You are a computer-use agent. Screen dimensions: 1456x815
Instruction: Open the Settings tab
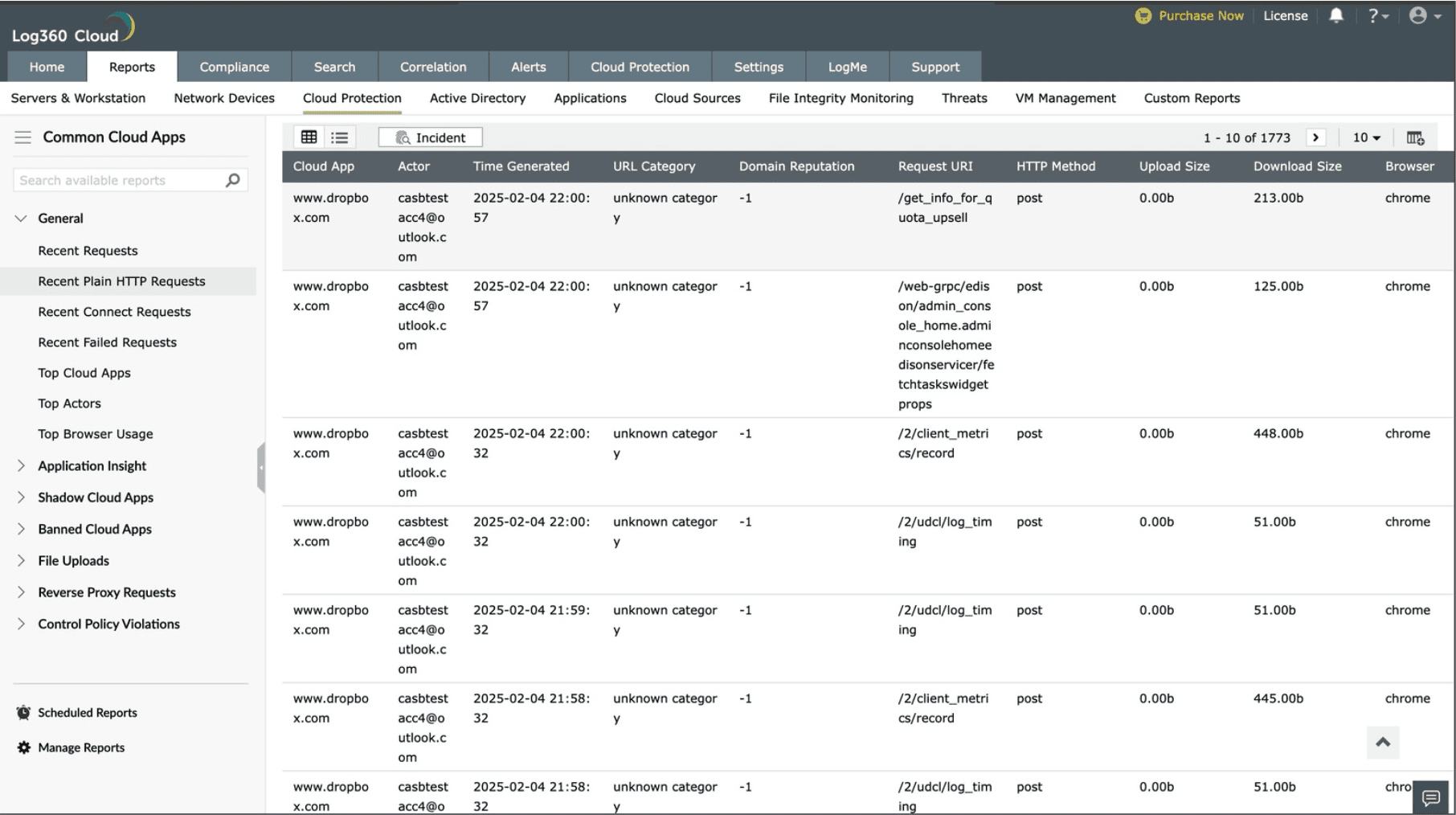point(759,67)
